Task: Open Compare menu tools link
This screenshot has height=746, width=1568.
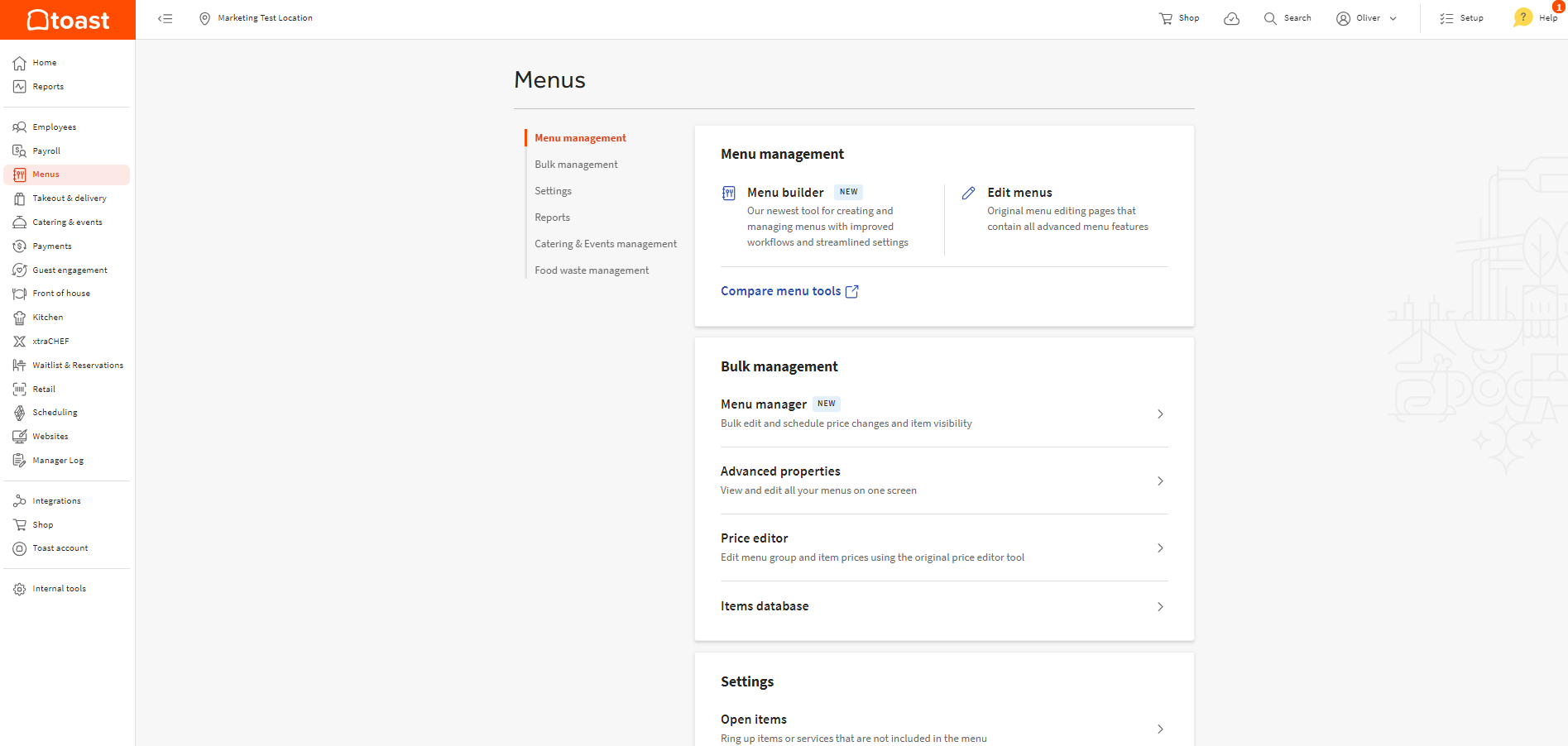Action: click(x=789, y=291)
